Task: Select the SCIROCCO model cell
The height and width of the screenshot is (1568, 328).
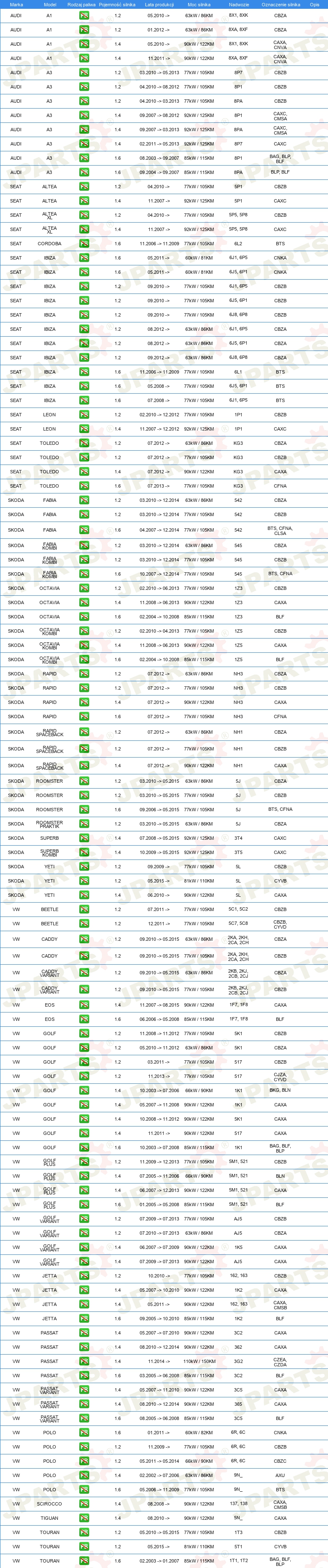Action: (x=50, y=1503)
